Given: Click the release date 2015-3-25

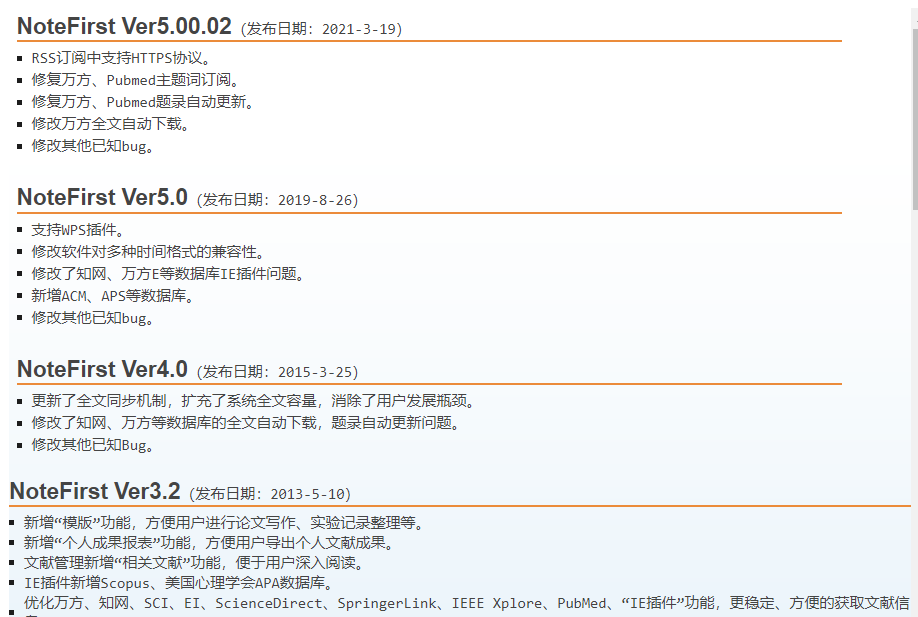Looking at the screenshot, I should click(316, 372).
